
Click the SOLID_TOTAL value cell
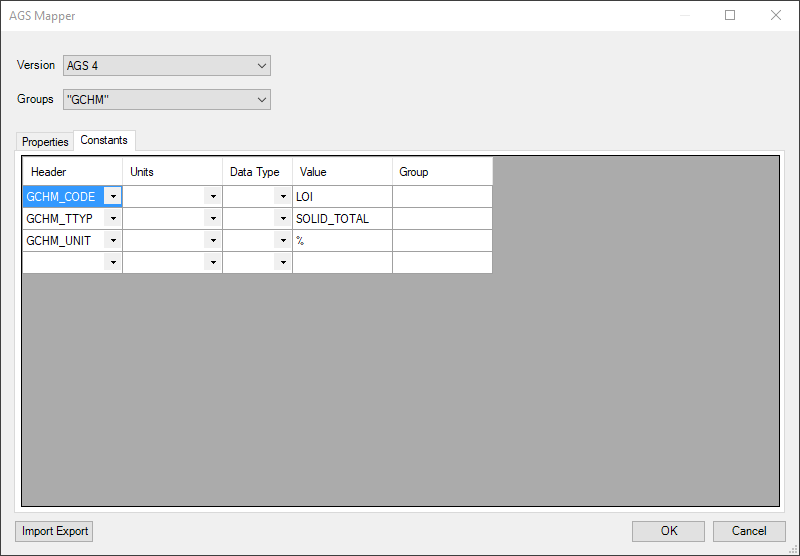tap(342, 218)
